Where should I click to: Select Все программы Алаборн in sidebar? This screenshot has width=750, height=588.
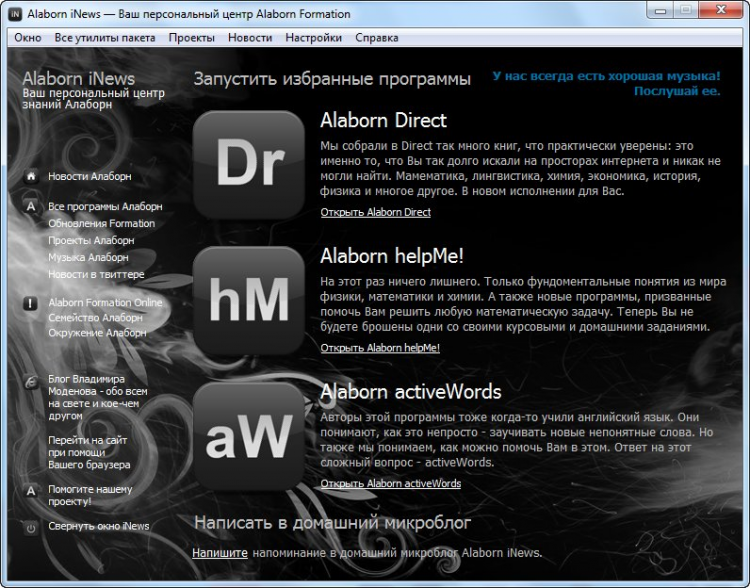[x=105, y=207]
